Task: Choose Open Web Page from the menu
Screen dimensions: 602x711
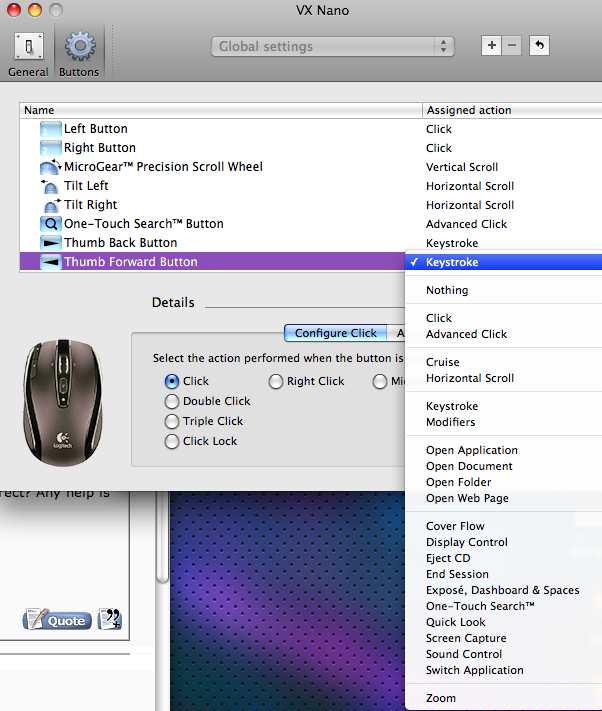Action: coord(504,498)
